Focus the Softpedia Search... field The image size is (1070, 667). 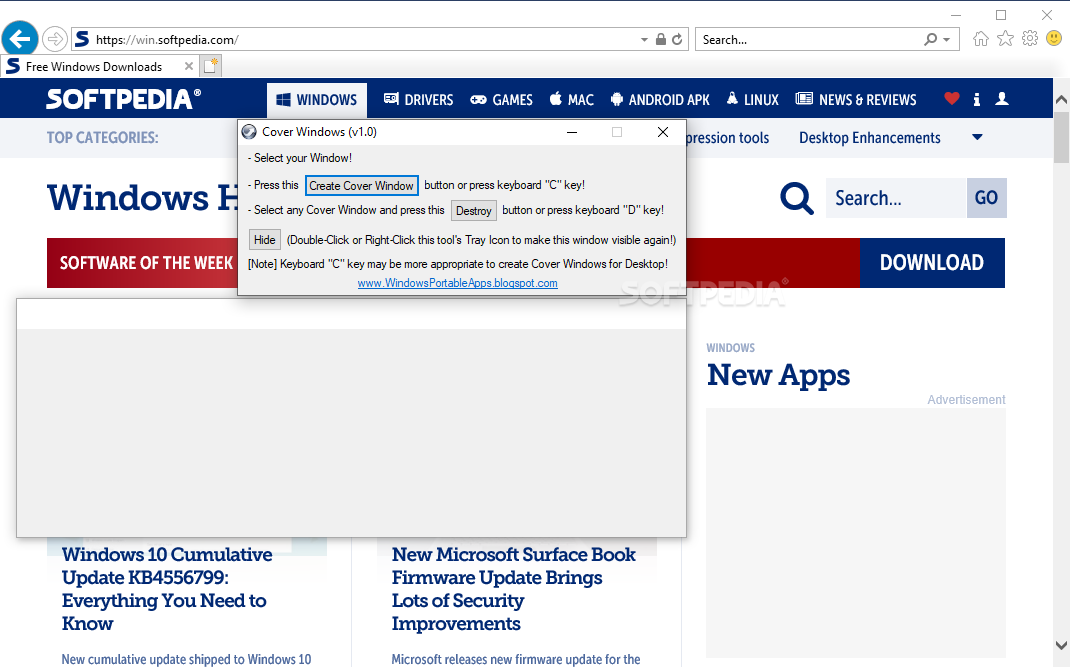(896, 198)
